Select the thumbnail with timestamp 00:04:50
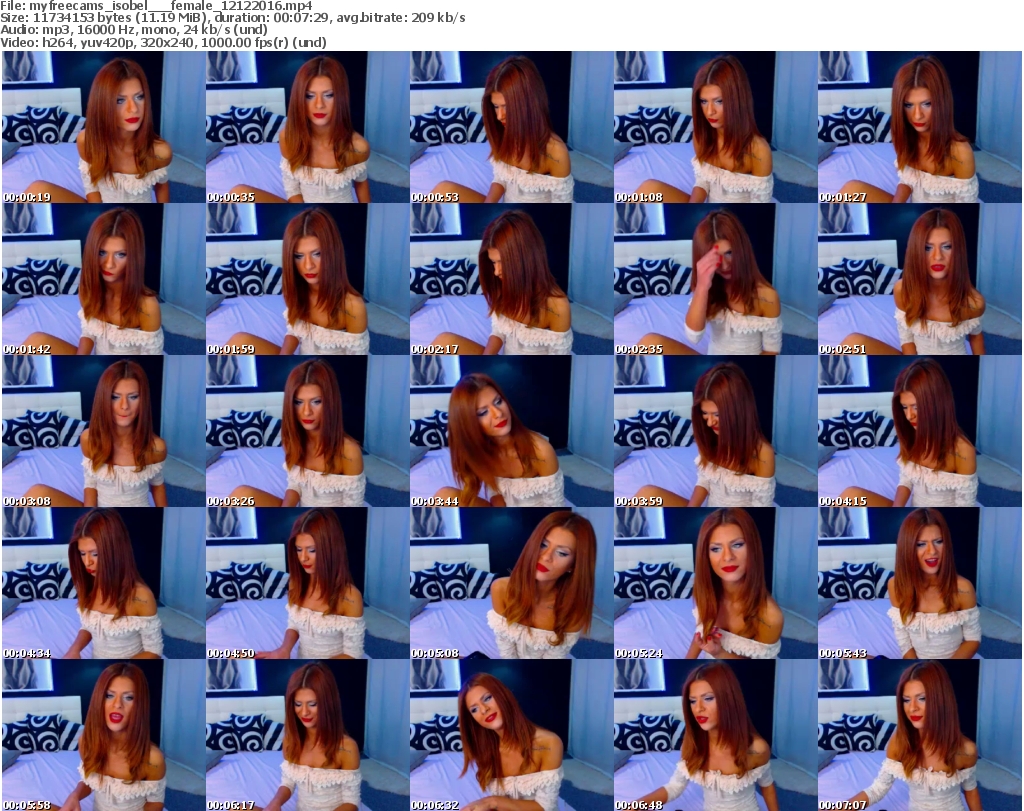 [x=308, y=583]
